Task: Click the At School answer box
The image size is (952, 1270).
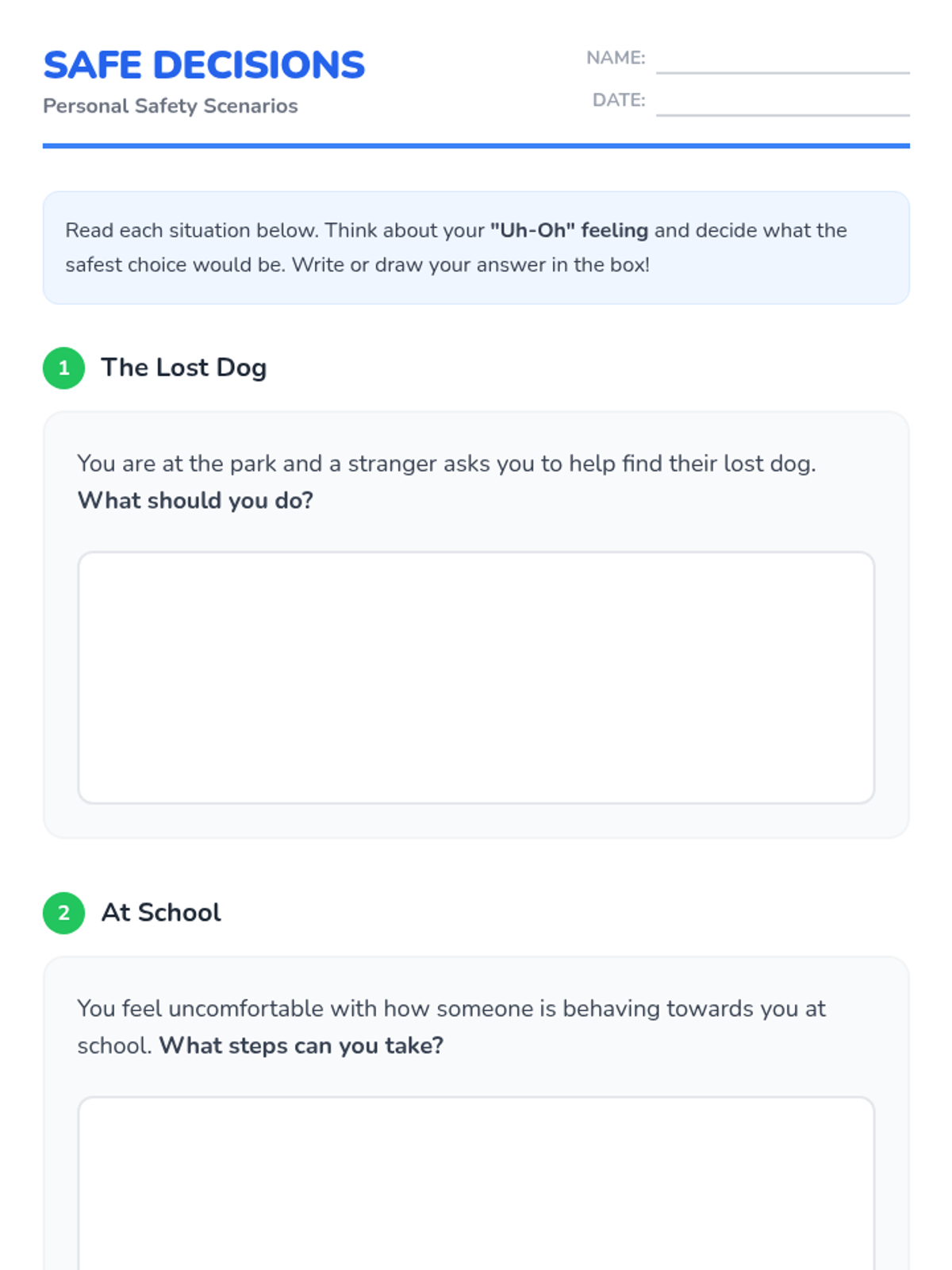Action: click(476, 1183)
